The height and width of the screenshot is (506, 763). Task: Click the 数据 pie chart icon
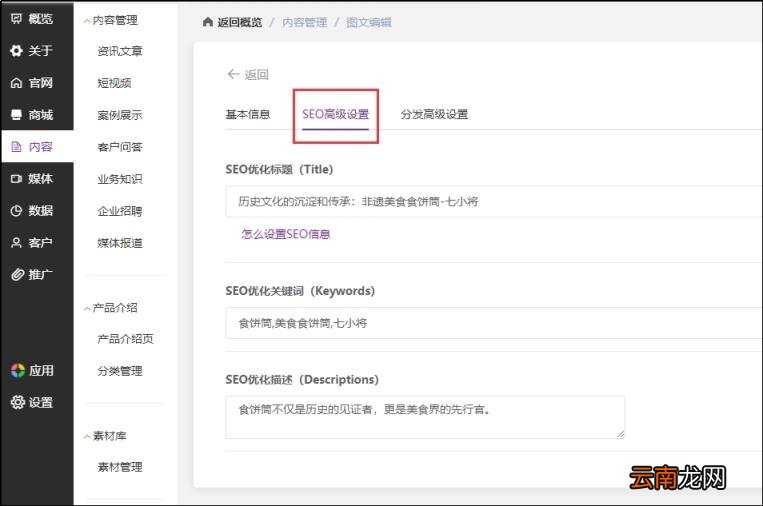(17, 211)
